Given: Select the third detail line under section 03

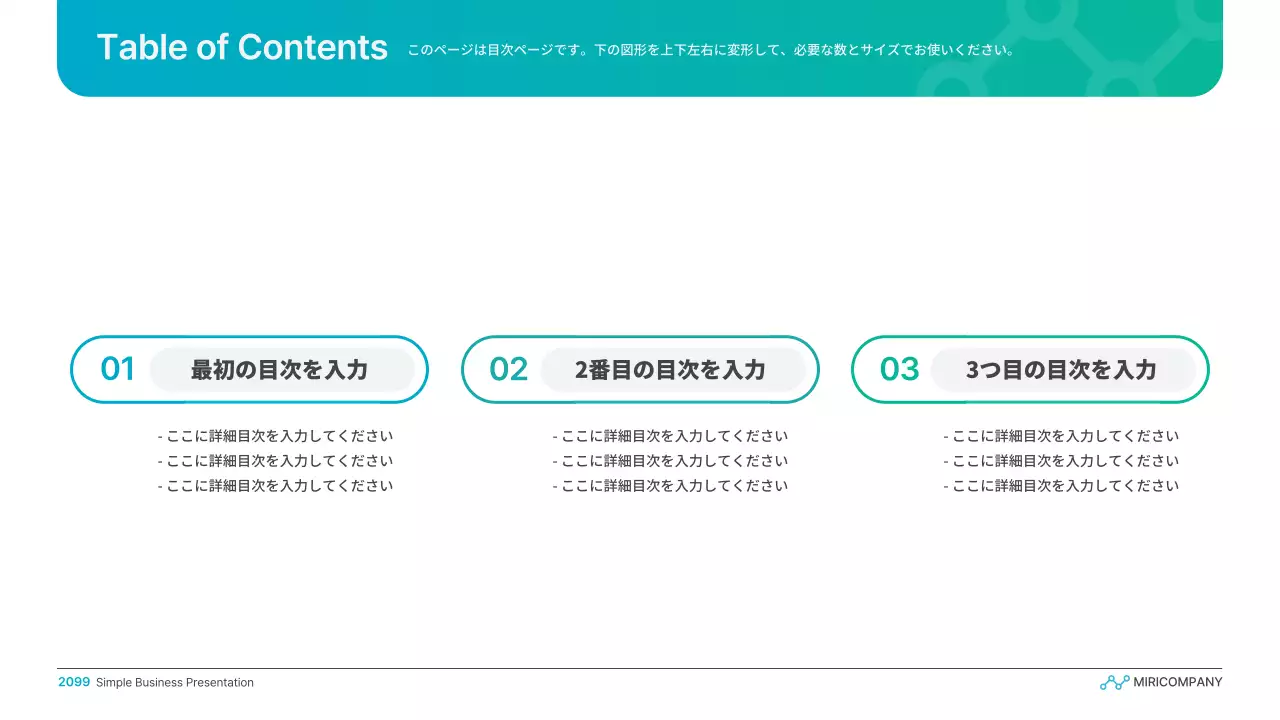Looking at the screenshot, I should (1061, 485).
